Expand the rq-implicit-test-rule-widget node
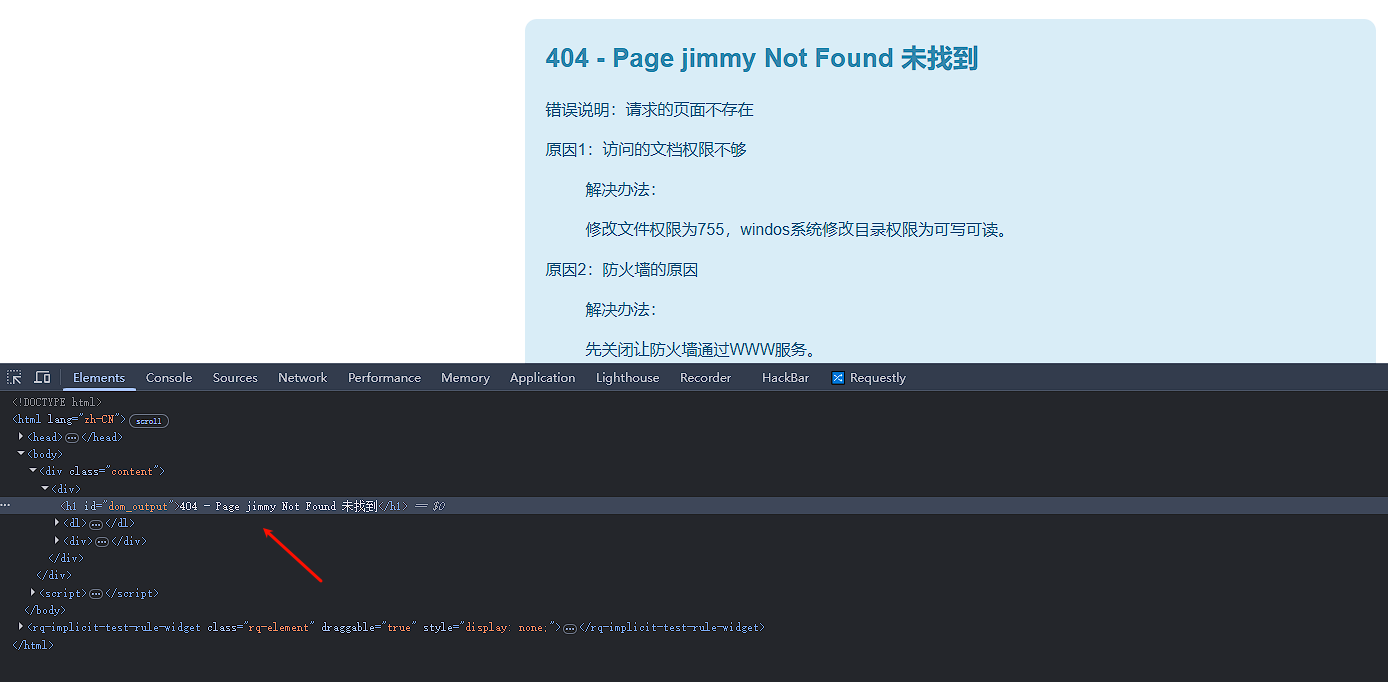Screen dimensions: 1388x682 pos(21,627)
